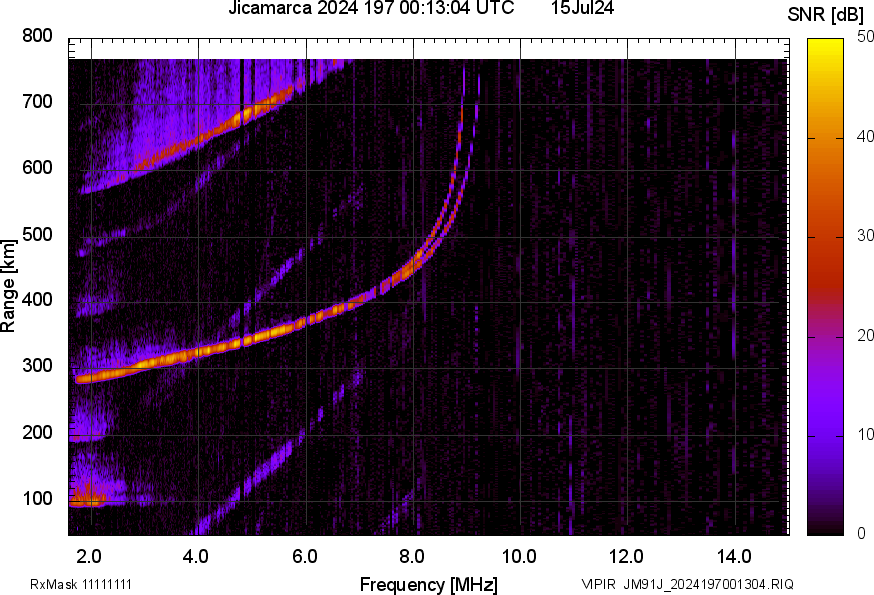Click the '10' colorbar tick label
874x595 pixels.
[865, 434]
